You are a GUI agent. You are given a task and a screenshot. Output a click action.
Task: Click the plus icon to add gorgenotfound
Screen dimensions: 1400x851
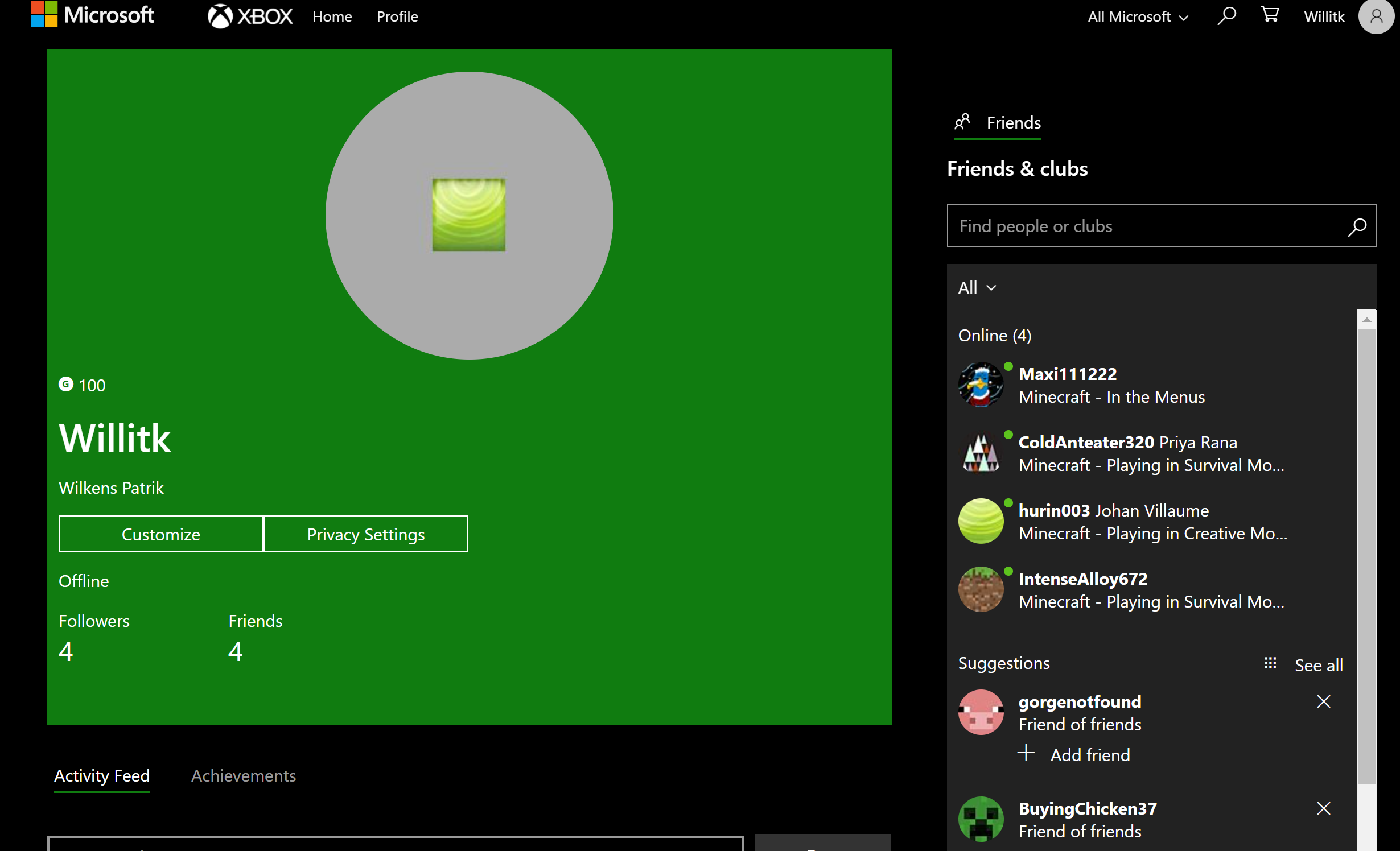[1026, 754]
